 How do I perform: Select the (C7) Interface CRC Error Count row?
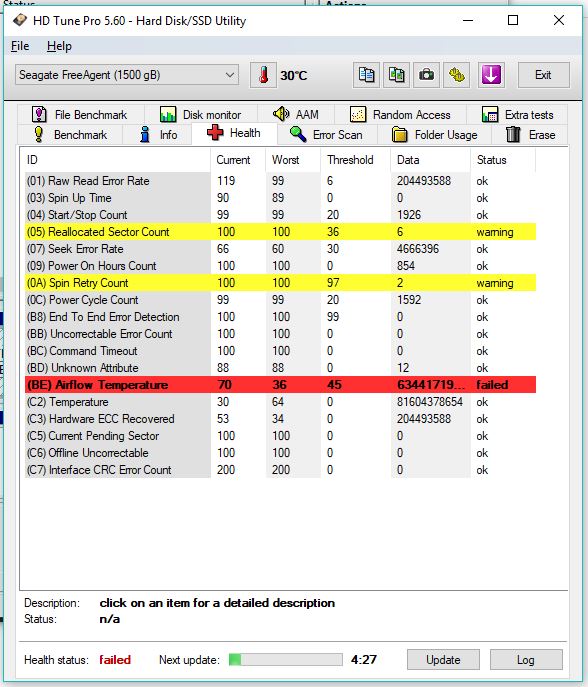pyautogui.click(x=280, y=470)
